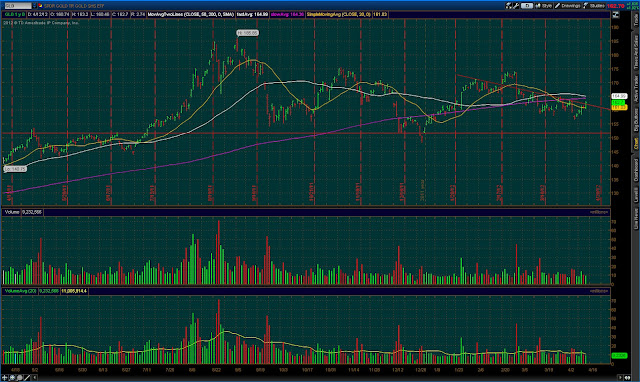The height and width of the screenshot is (382, 640).
Task: Open the Trade sidebar tab
Action: click(x=636, y=19)
